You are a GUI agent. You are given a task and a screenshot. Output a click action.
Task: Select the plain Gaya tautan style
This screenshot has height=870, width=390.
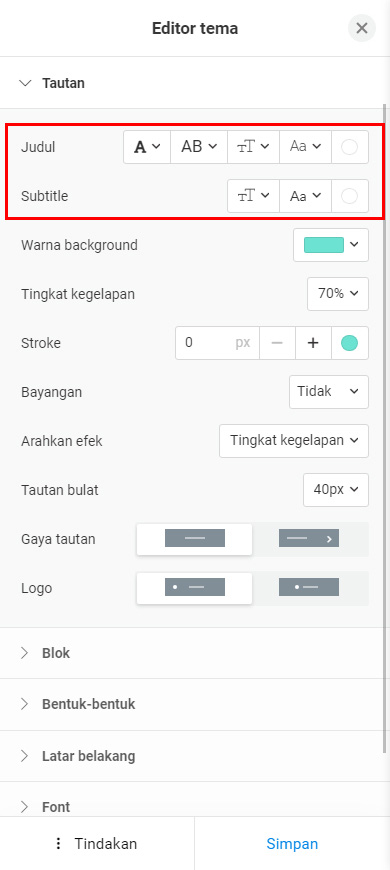tap(195, 538)
